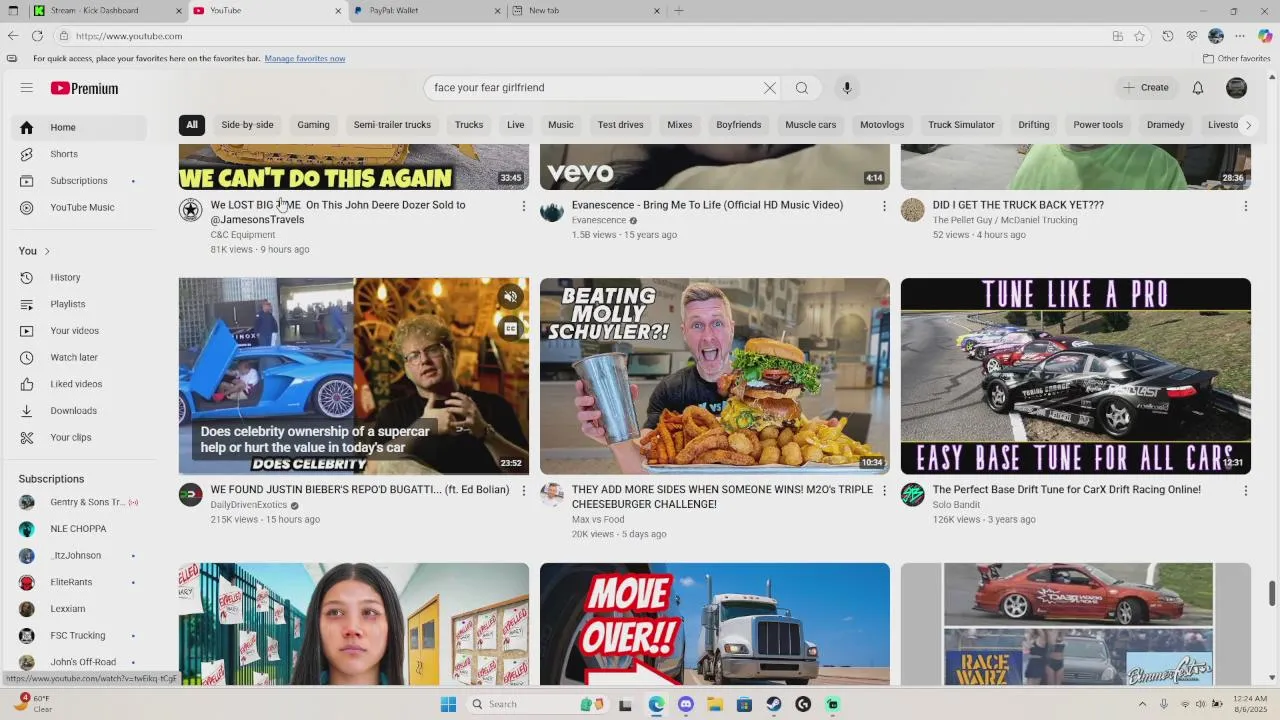Open FSC Trucking subscription
1280x720 pixels.
pyautogui.click(x=79, y=636)
